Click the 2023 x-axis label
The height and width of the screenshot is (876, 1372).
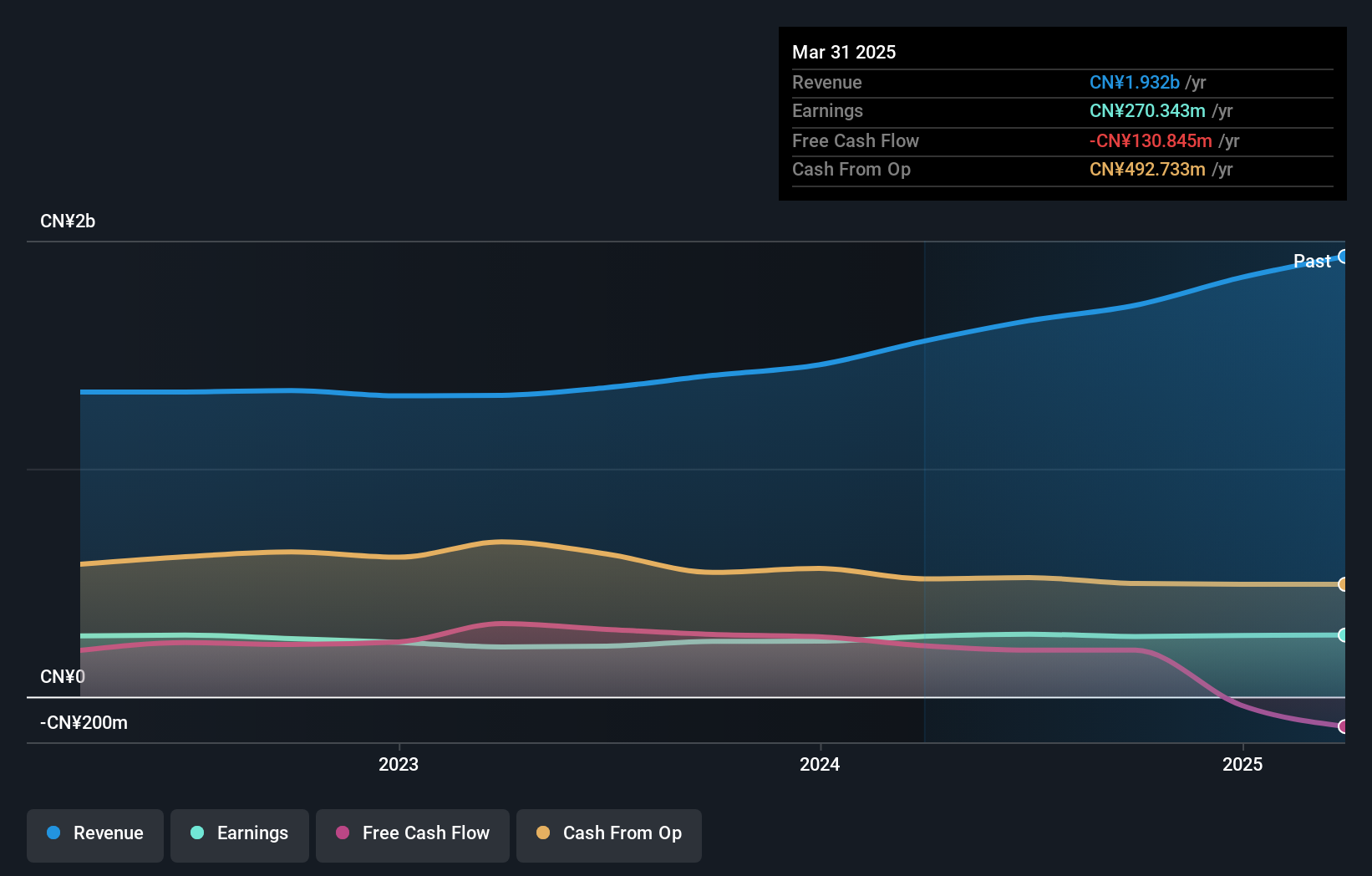pyautogui.click(x=399, y=764)
